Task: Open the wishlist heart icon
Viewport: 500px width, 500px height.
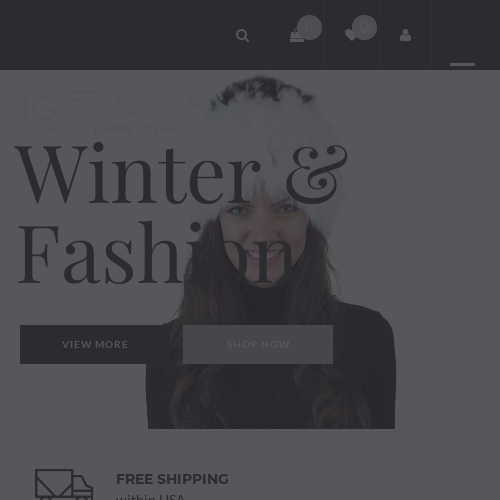Action: coord(351,35)
